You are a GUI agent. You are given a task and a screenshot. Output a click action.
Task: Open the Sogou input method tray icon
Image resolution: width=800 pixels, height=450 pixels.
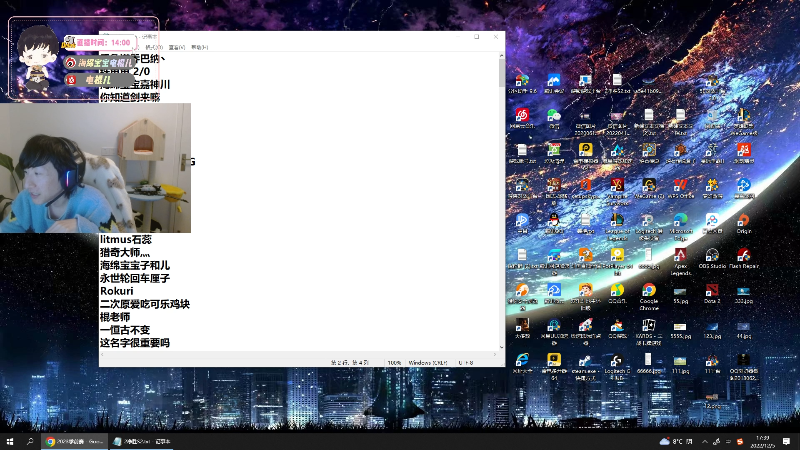pos(740,441)
